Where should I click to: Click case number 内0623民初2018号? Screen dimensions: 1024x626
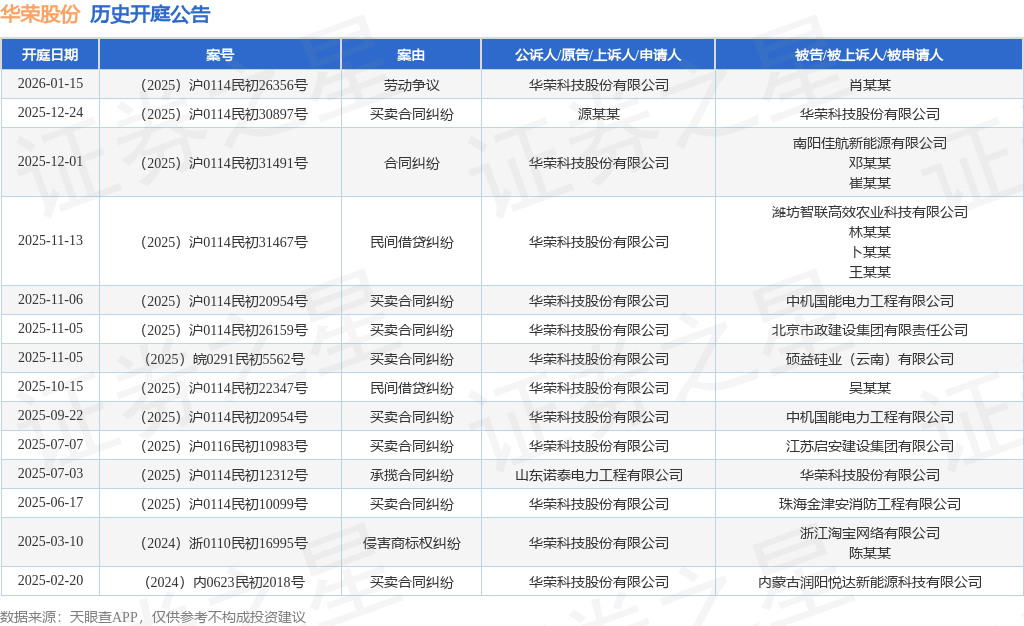[x=224, y=582]
